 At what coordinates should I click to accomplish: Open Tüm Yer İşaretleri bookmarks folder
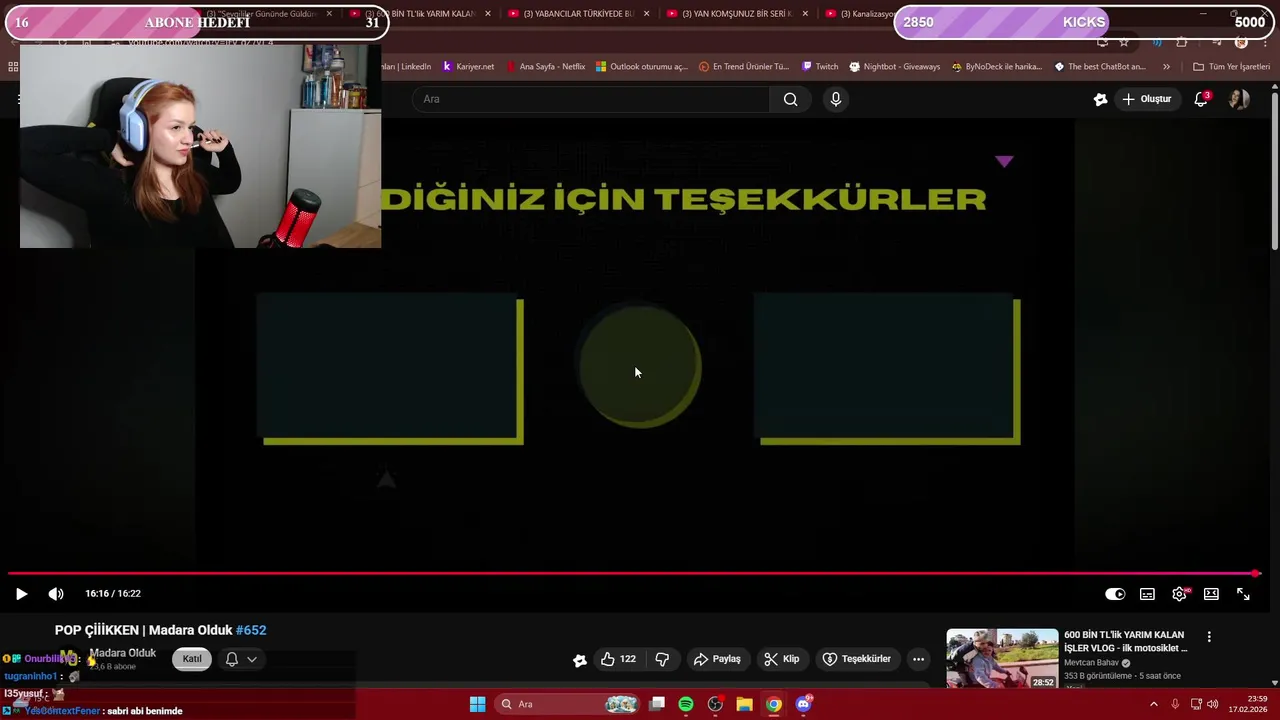[1231, 67]
